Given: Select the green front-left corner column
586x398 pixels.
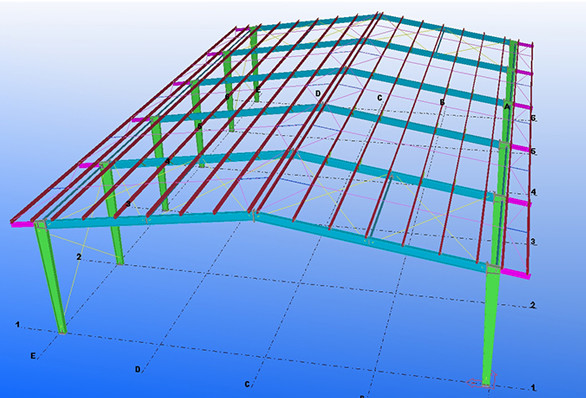Looking at the screenshot, I should pyautogui.click(x=51, y=278).
